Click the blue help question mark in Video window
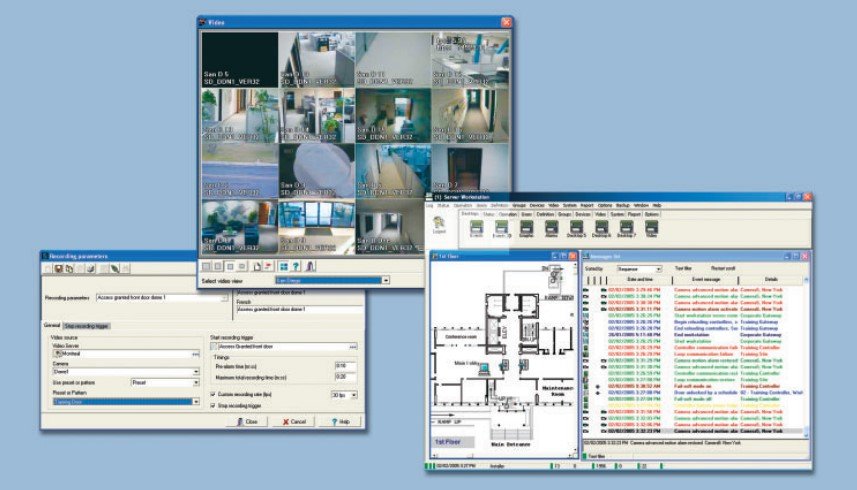This screenshot has width=857, height=490. click(x=296, y=267)
